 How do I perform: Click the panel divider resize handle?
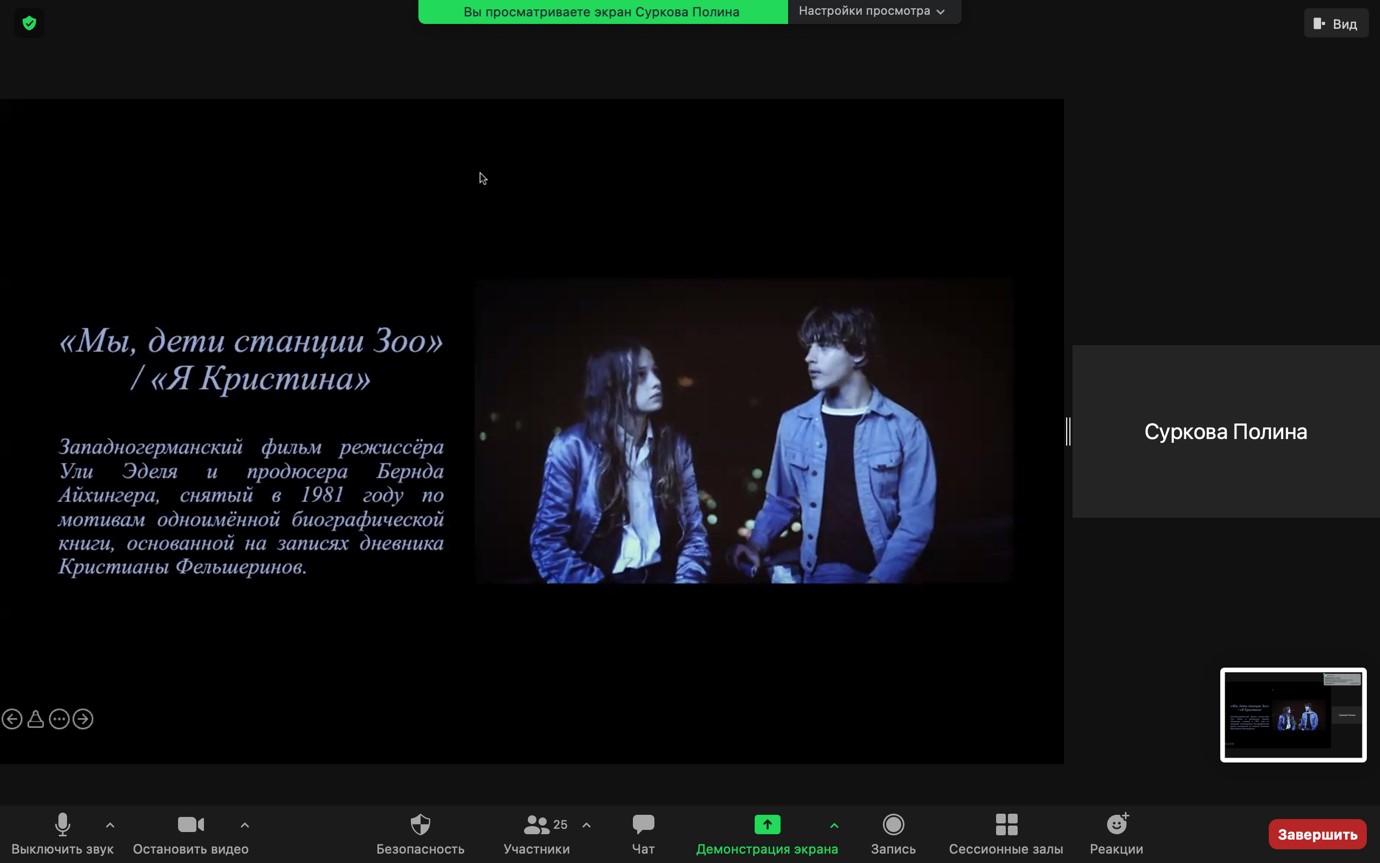tap(1068, 431)
